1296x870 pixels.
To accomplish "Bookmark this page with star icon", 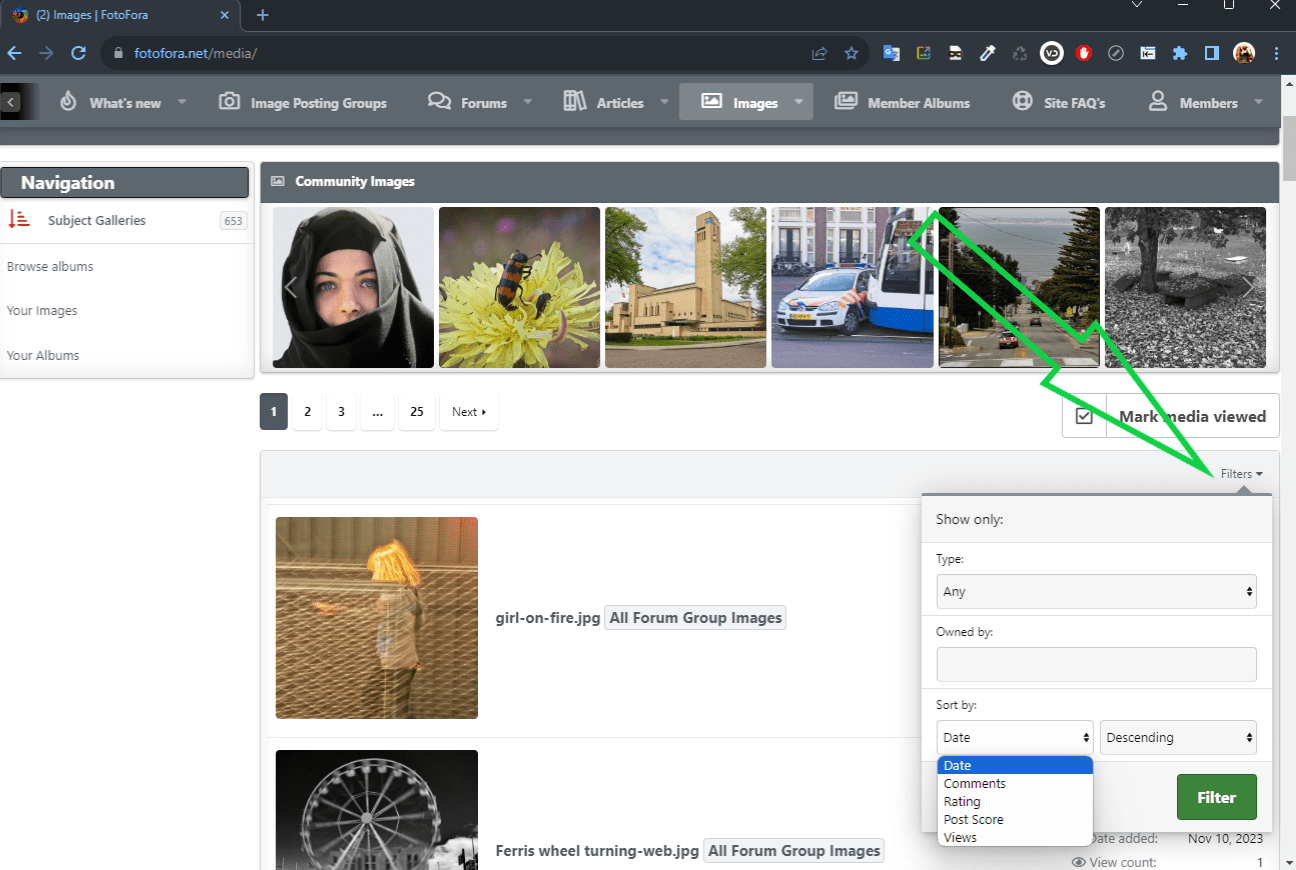I will coord(851,53).
